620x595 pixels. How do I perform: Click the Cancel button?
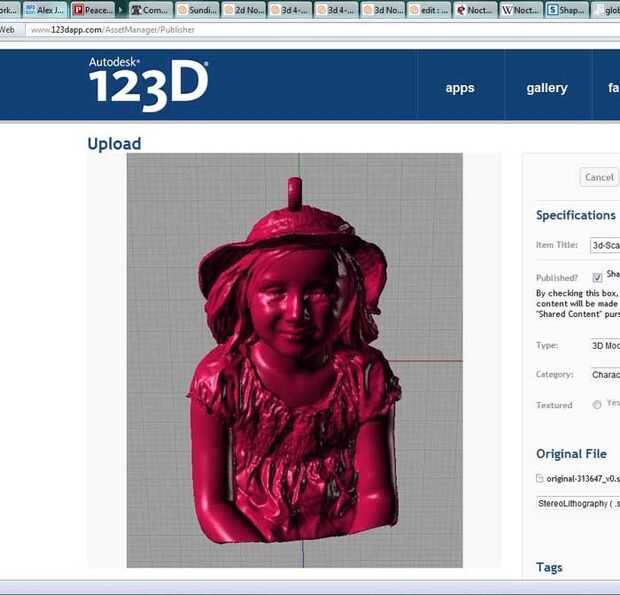coord(599,177)
